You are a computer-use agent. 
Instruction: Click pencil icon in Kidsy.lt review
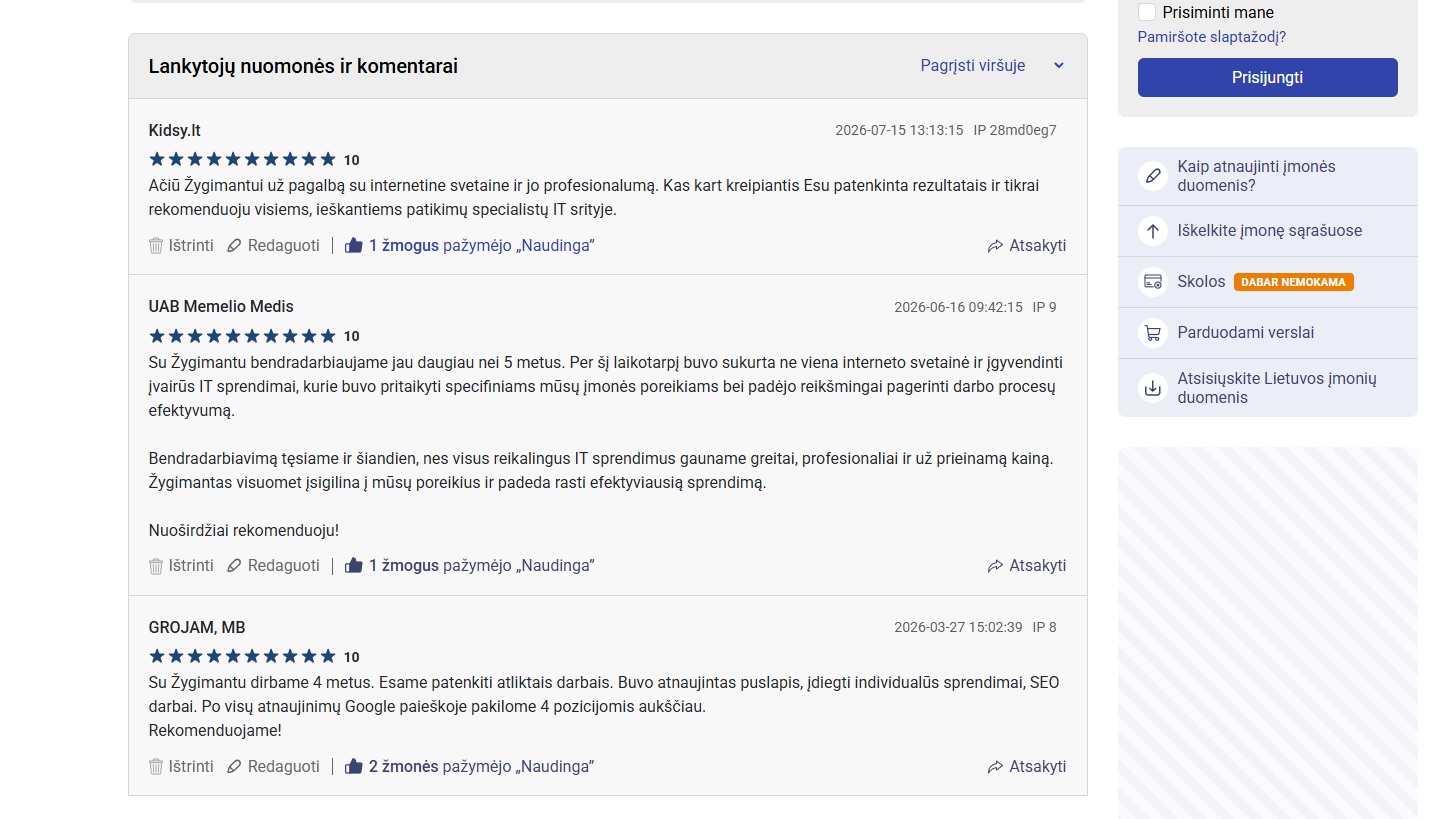[x=234, y=245]
